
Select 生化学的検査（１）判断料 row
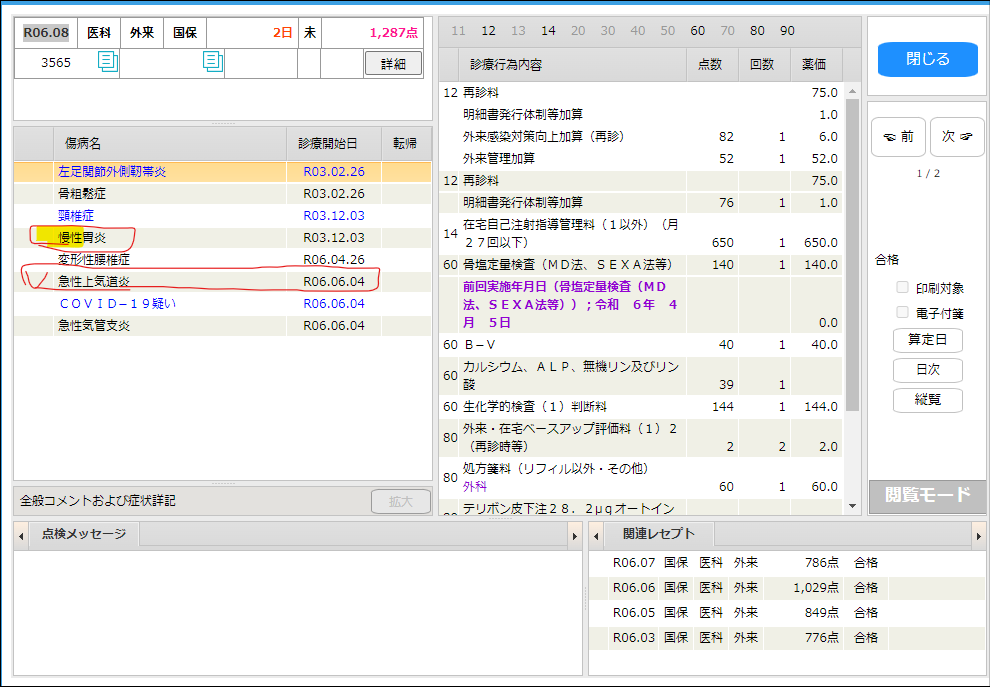[641, 407]
